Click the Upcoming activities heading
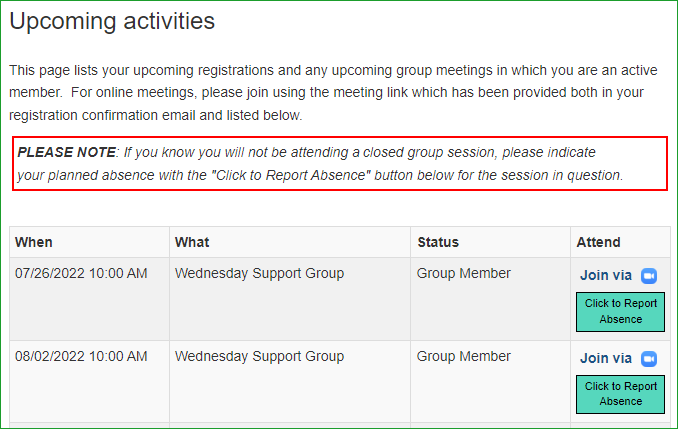Viewport: 678px width, 429px height. [112, 21]
